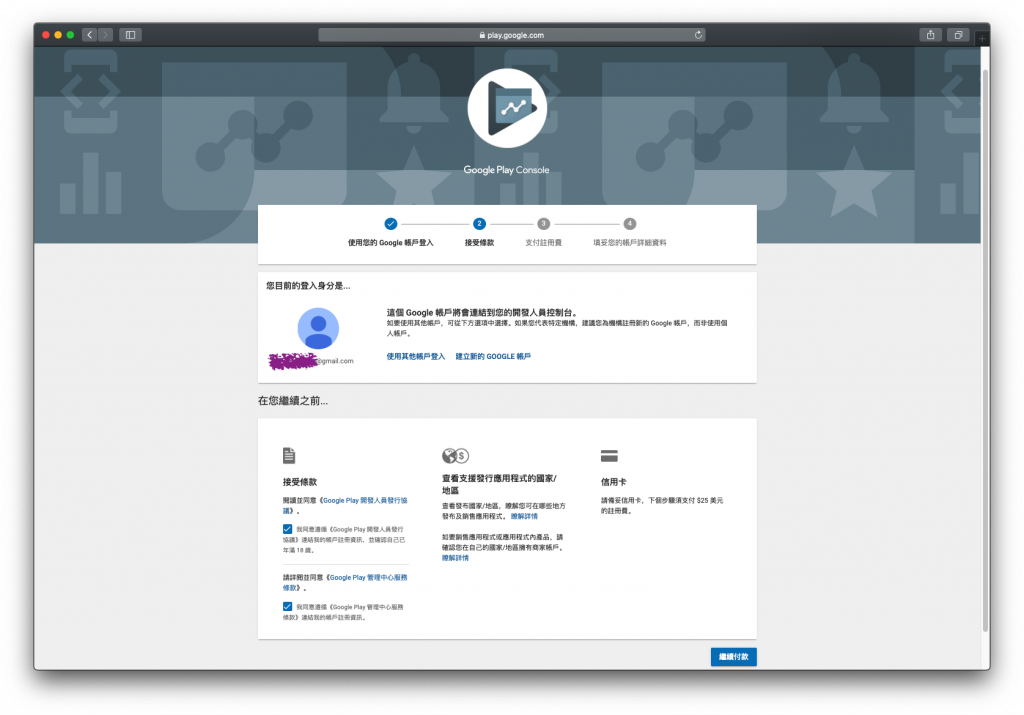This screenshot has width=1024, height=715.
Task: Click 建立新的 GOOGLE 帳戶 link
Action: pos(493,357)
